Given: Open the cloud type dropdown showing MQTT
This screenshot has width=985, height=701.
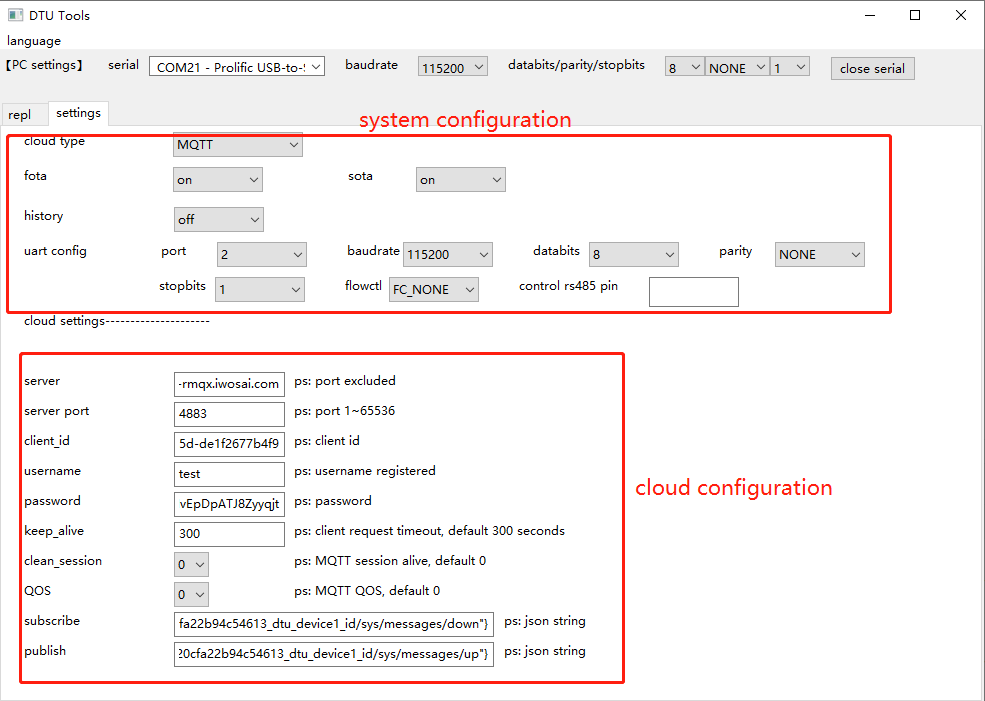Looking at the screenshot, I should click(x=237, y=144).
